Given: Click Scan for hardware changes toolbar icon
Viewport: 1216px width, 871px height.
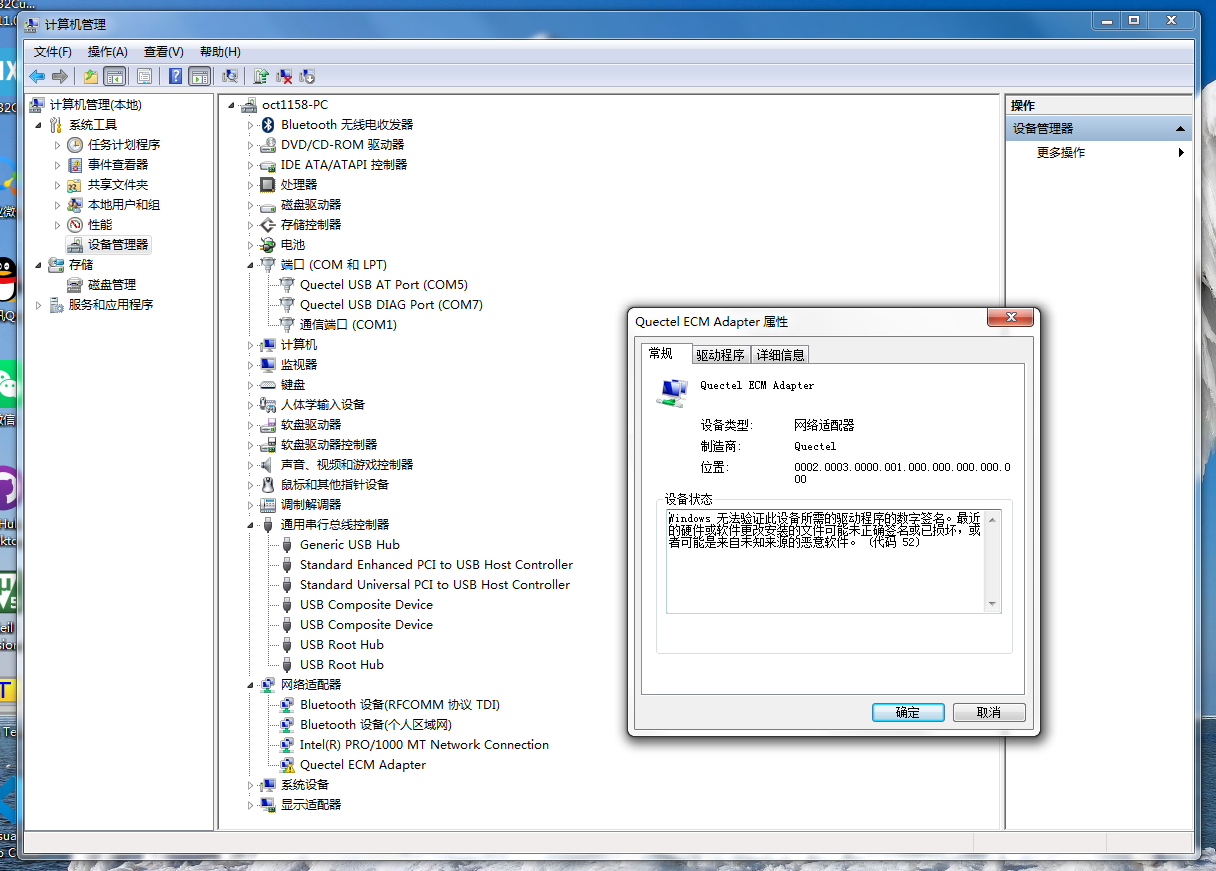Looking at the screenshot, I should click(230, 76).
